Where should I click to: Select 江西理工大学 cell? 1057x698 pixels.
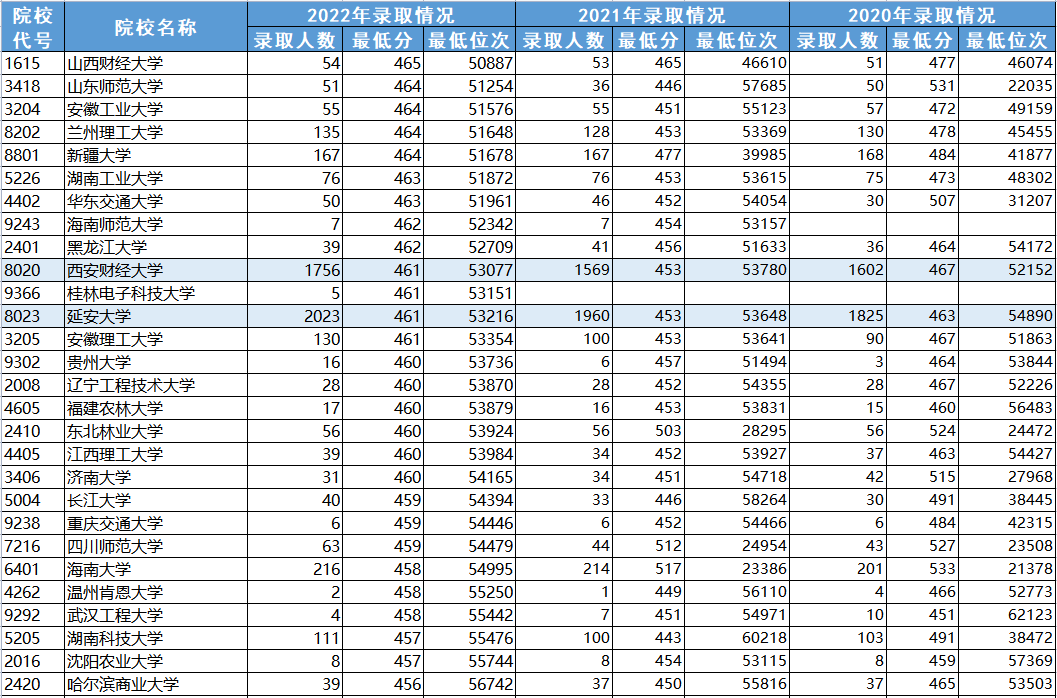[x=156, y=454]
